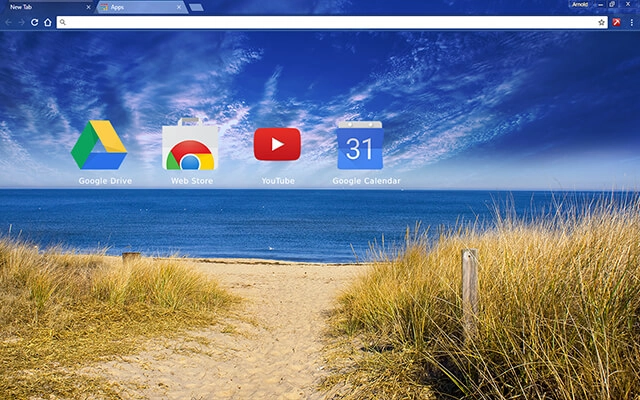Close the Chrome window

[628, 4]
